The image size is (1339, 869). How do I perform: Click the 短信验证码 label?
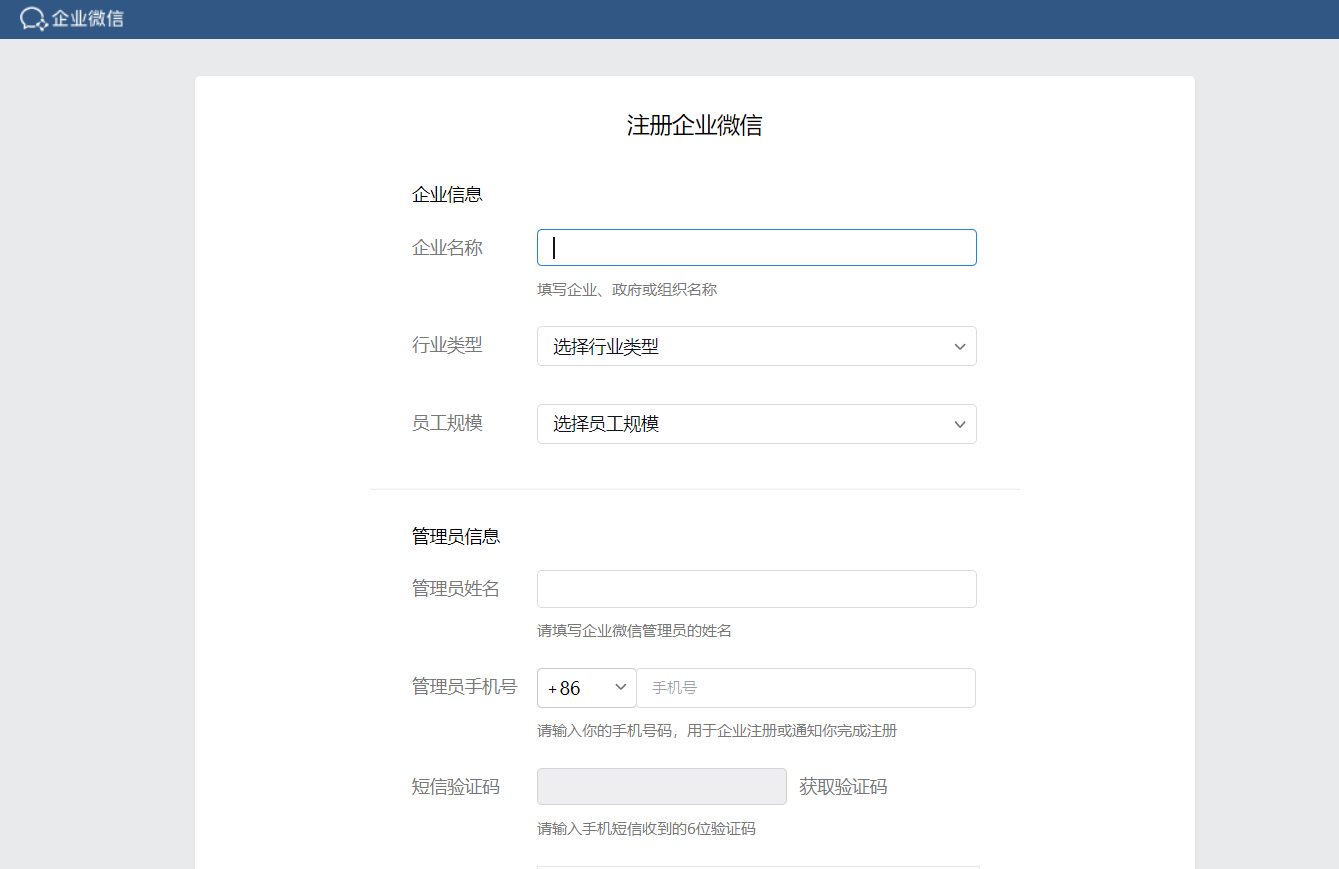[456, 787]
